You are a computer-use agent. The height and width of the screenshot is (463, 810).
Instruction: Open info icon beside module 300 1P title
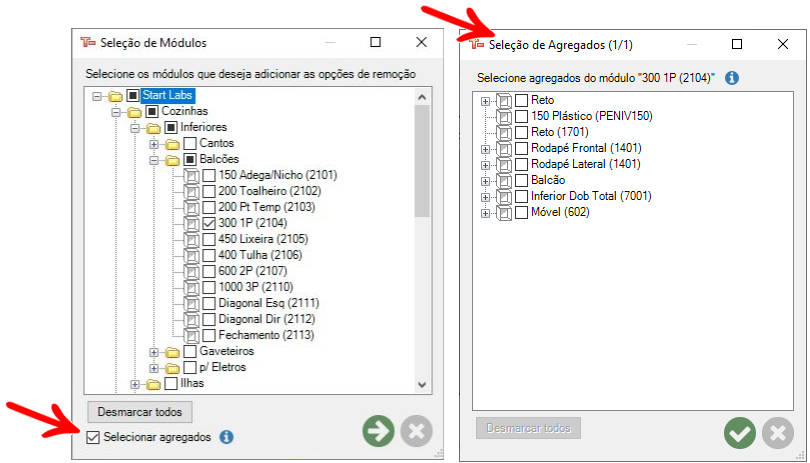(x=732, y=78)
